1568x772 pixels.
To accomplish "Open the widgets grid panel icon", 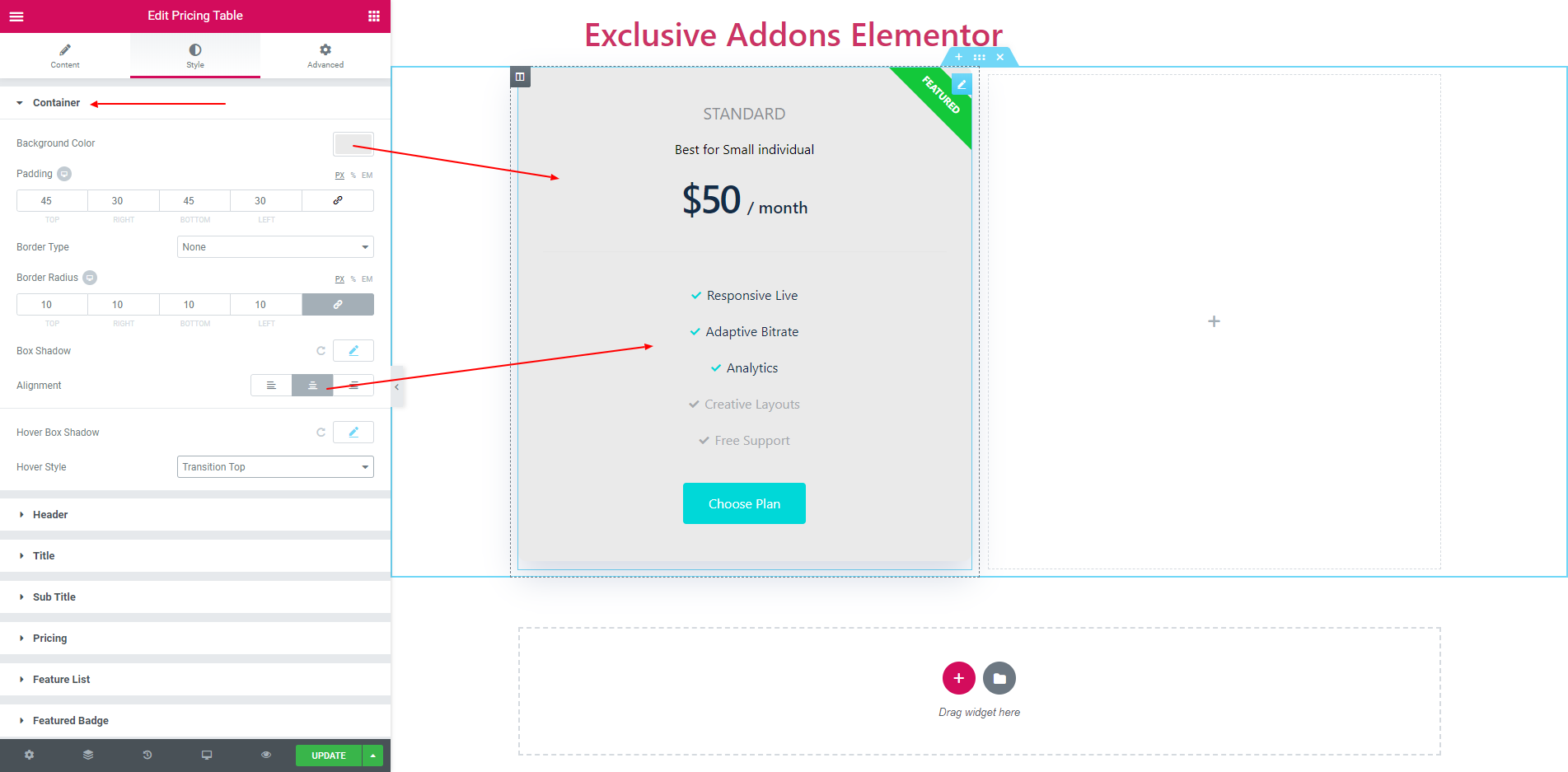I will (x=374, y=16).
